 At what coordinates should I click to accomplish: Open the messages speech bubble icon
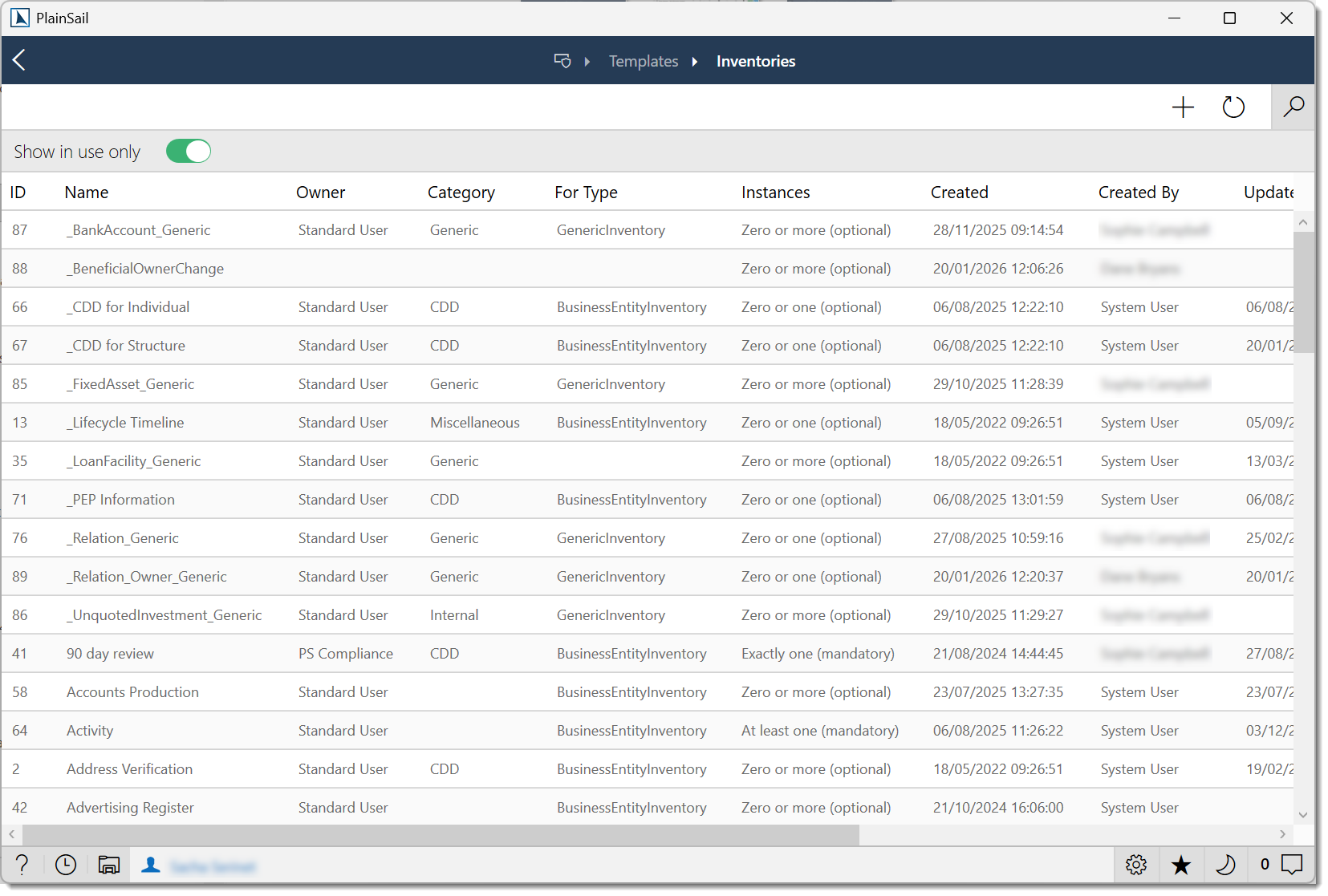pyautogui.click(x=1292, y=865)
